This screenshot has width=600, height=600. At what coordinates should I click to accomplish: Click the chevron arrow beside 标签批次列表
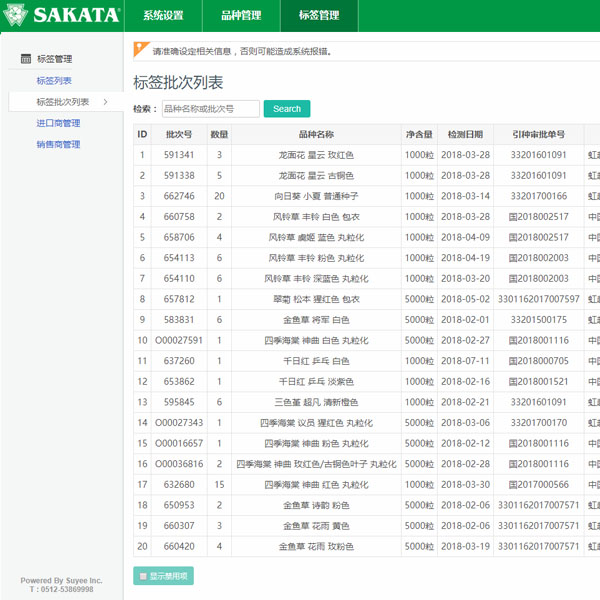click(106, 102)
